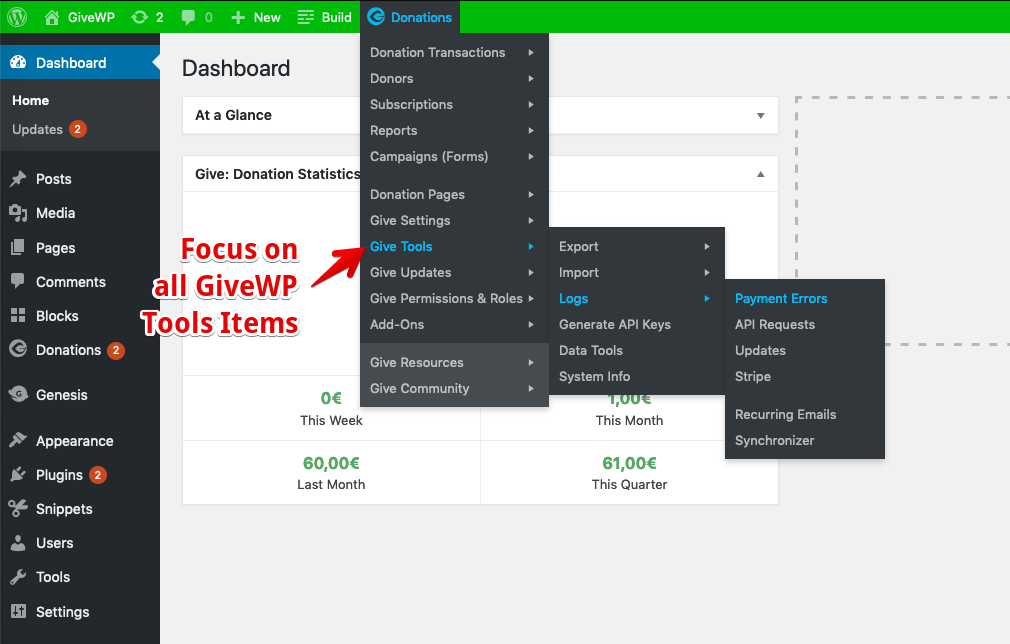
Task: Click the Home link under Dashboard
Action: 30,100
